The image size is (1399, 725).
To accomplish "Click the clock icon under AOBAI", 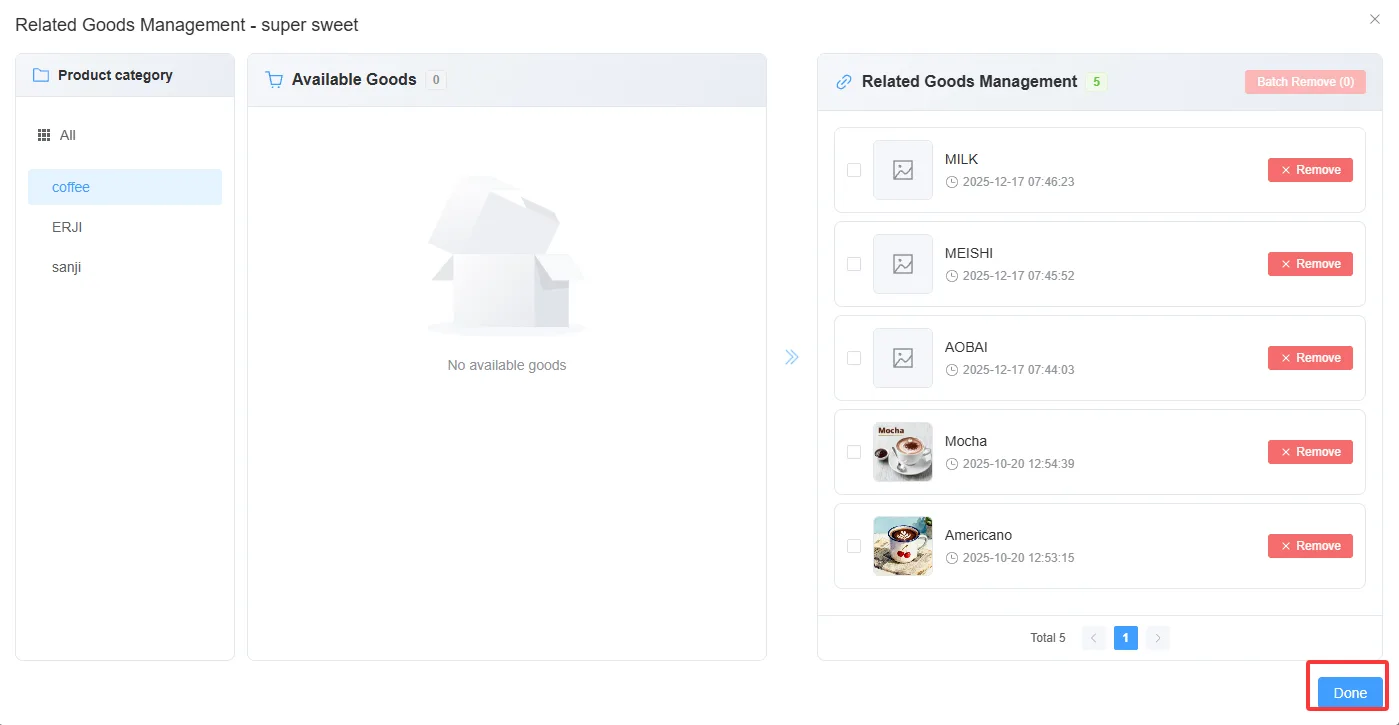I will pyautogui.click(x=951, y=370).
